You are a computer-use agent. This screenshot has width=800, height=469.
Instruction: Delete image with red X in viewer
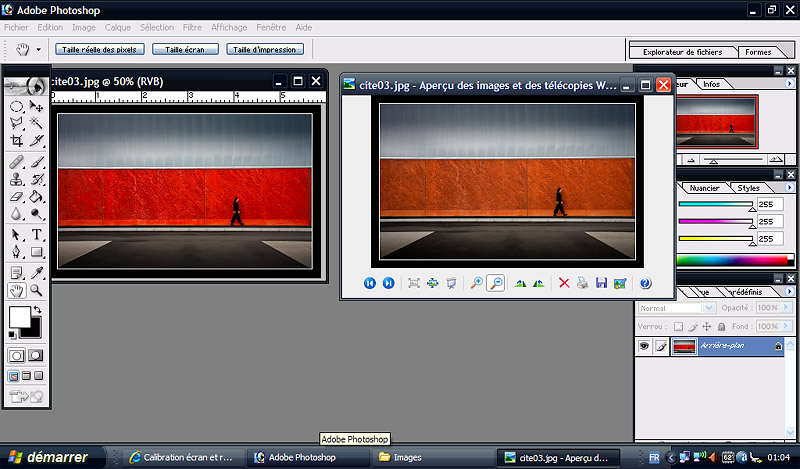click(564, 283)
